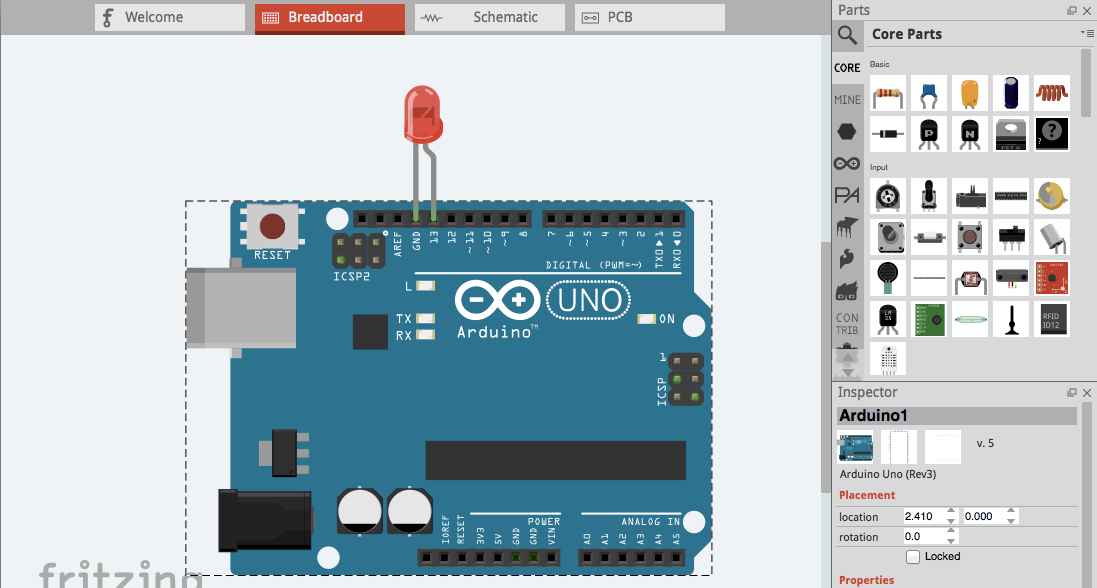Open parts search with magnifier icon
This screenshot has height=588, width=1097.
click(x=847, y=34)
